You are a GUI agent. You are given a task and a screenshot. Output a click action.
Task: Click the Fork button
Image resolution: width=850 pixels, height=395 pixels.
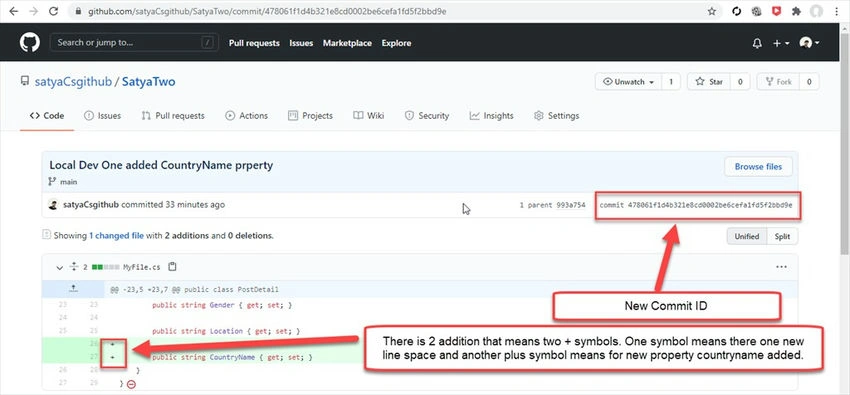click(778, 82)
